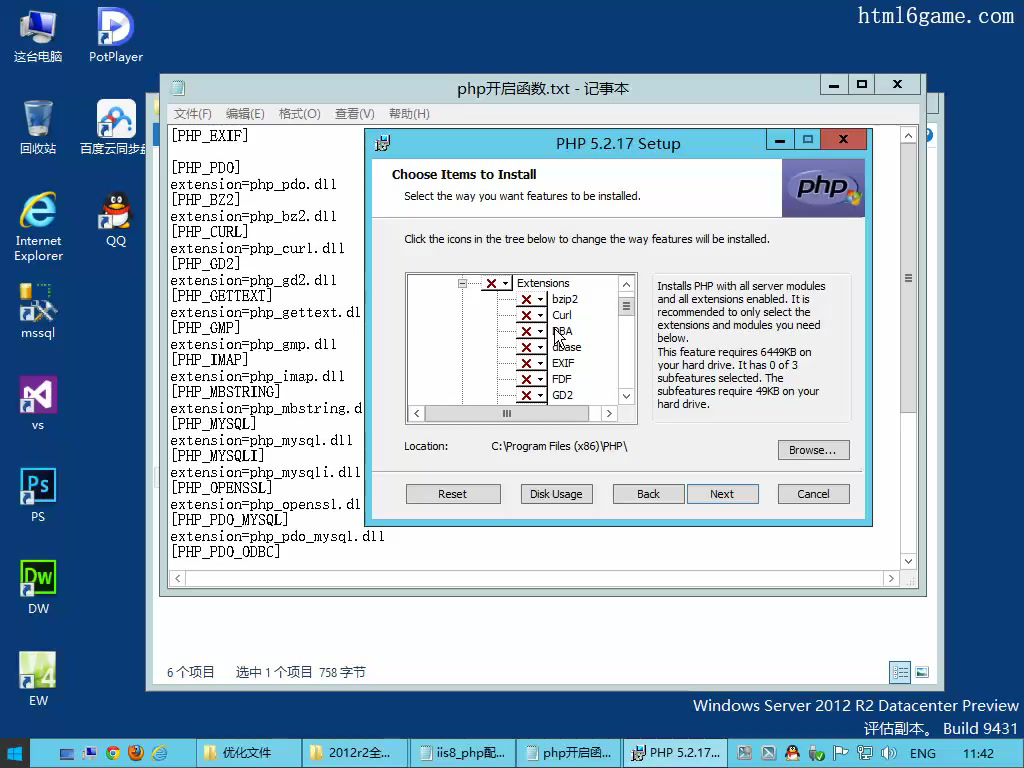
Task: Switch Explorer to details view icon
Action: pyautogui.click(x=900, y=672)
